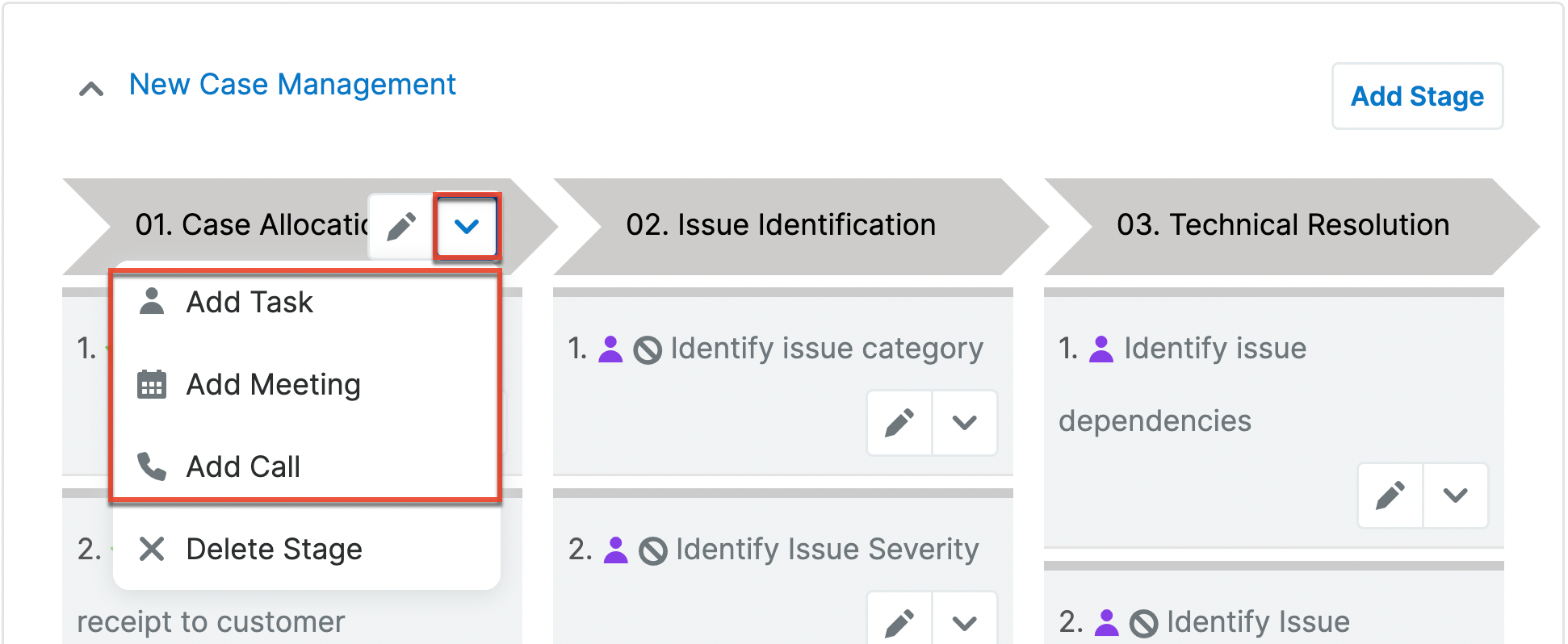Click calendar icon beside Add Meeting
The height and width of the screenshot is (644, 1568).
[x=152, y=384]
